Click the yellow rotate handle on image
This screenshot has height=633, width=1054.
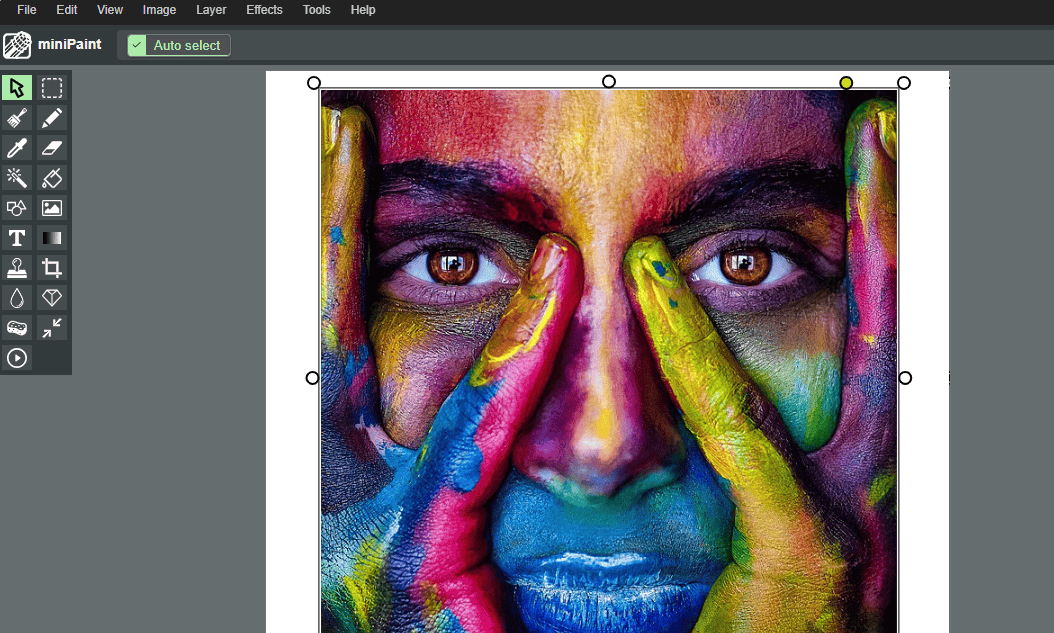click(x=846, y=83)
